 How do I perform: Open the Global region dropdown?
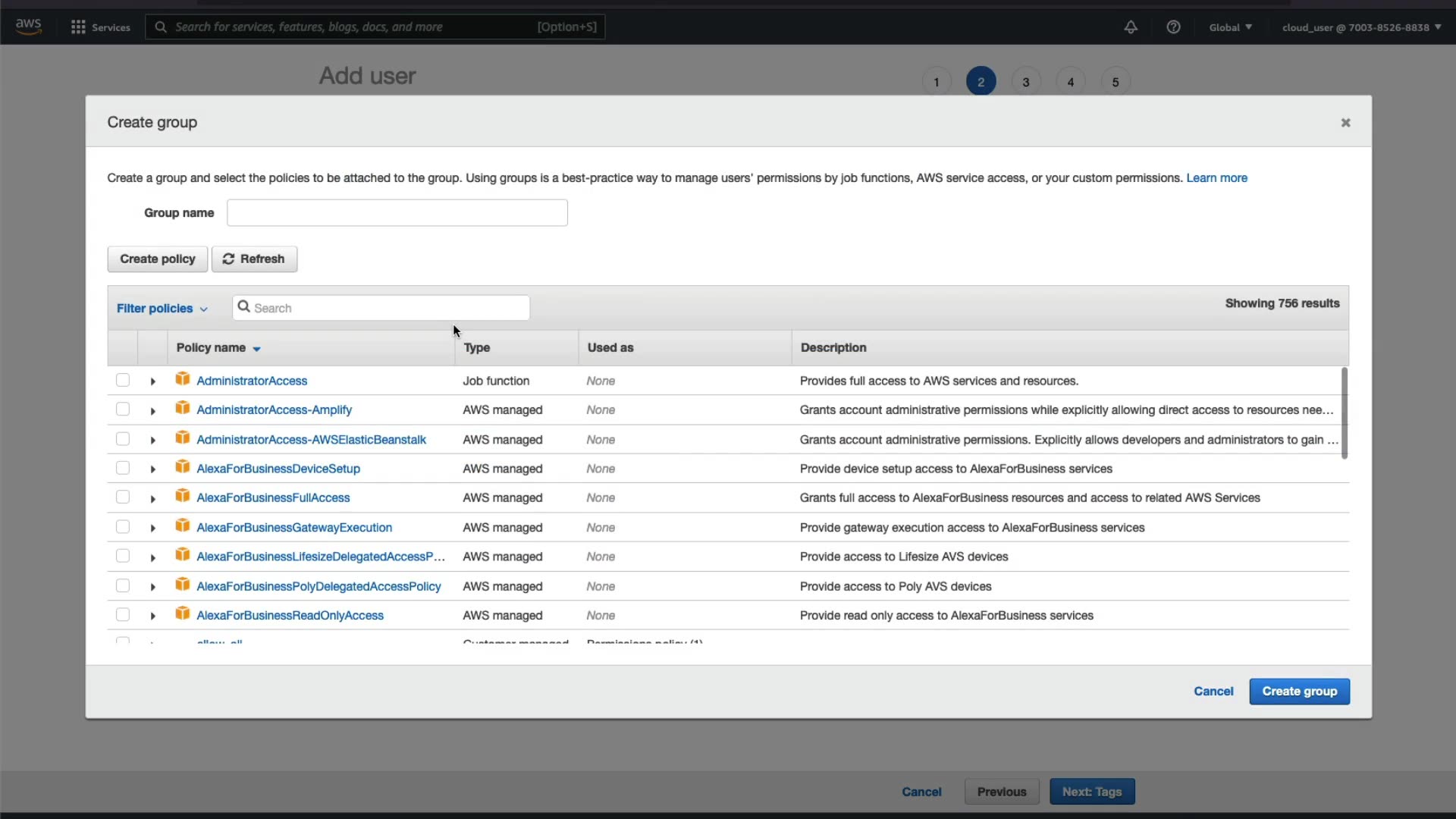click(1230, 27)
